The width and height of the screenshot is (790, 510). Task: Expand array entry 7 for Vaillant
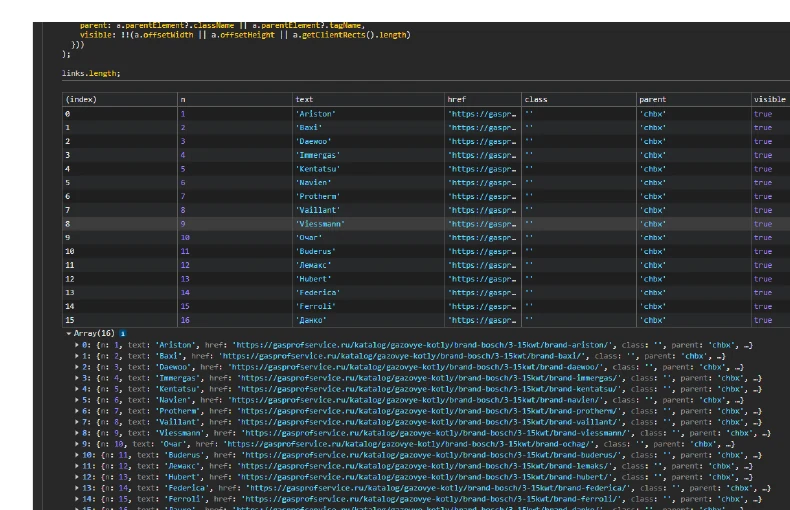pyautogui.click(x=77, y=422)
